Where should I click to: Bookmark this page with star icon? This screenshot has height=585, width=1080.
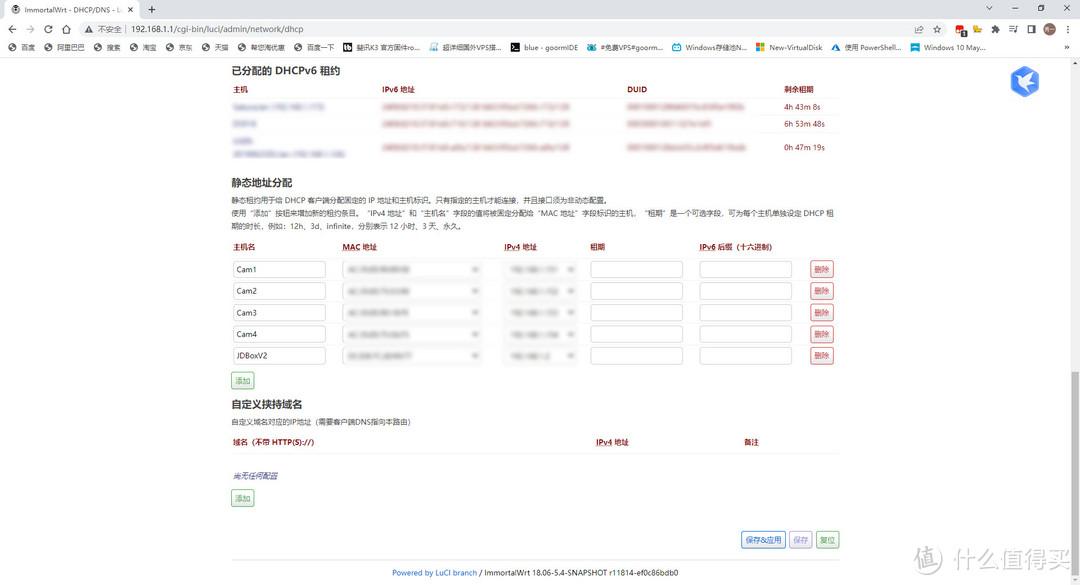(x=937, y=29)
